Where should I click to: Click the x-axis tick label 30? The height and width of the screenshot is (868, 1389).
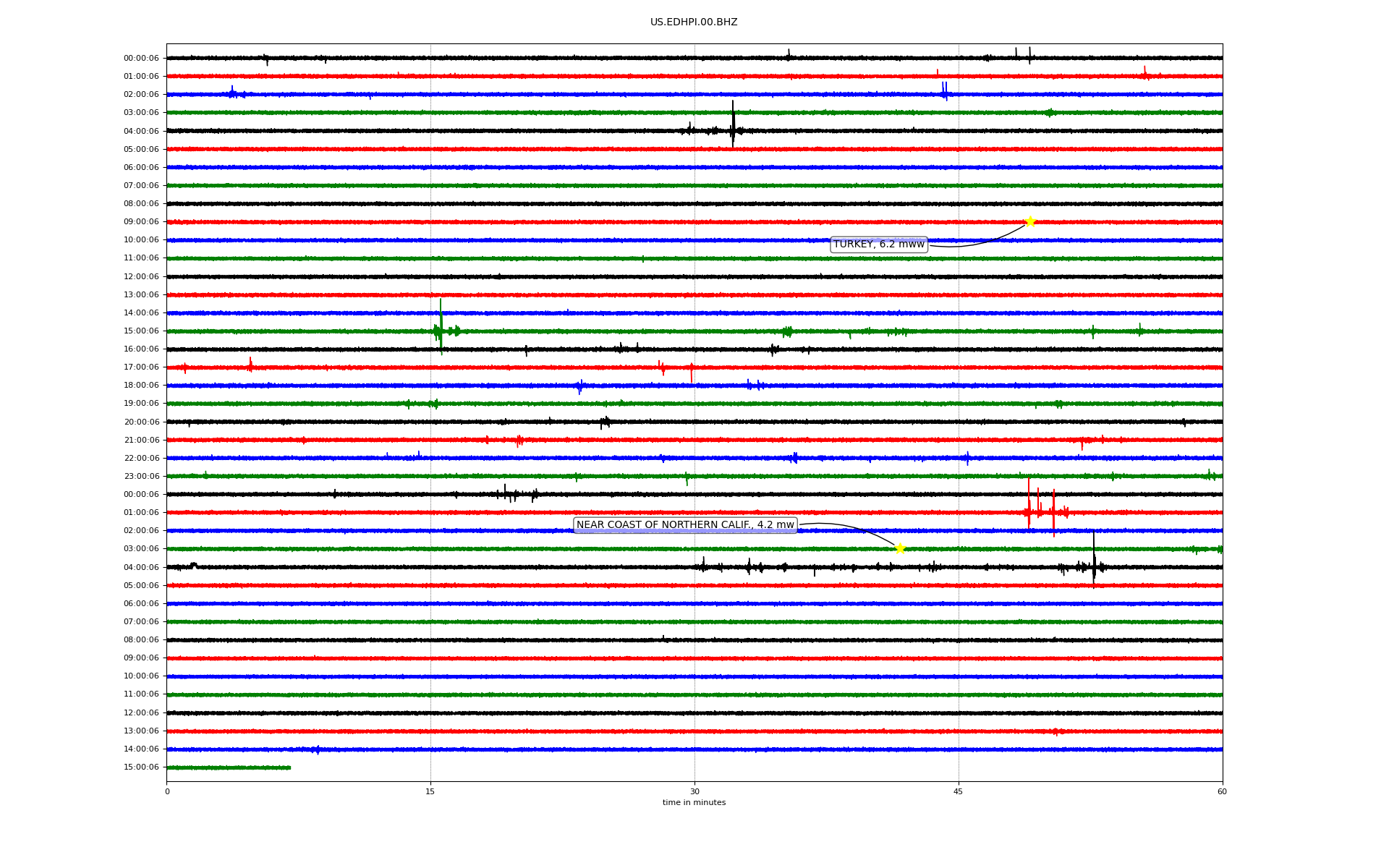(x=694, y=791)
